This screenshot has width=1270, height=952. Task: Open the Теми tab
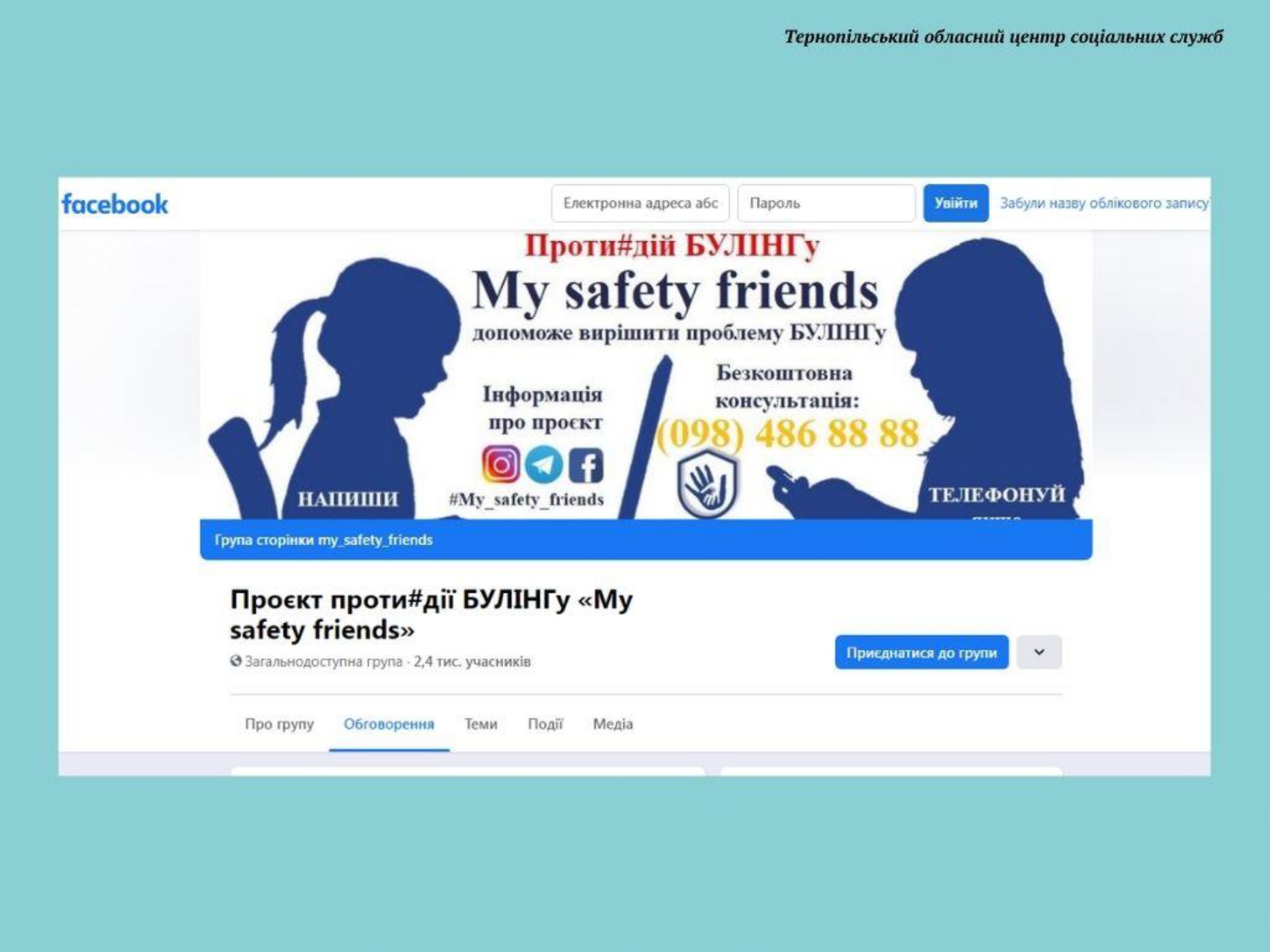coord(480,724)
